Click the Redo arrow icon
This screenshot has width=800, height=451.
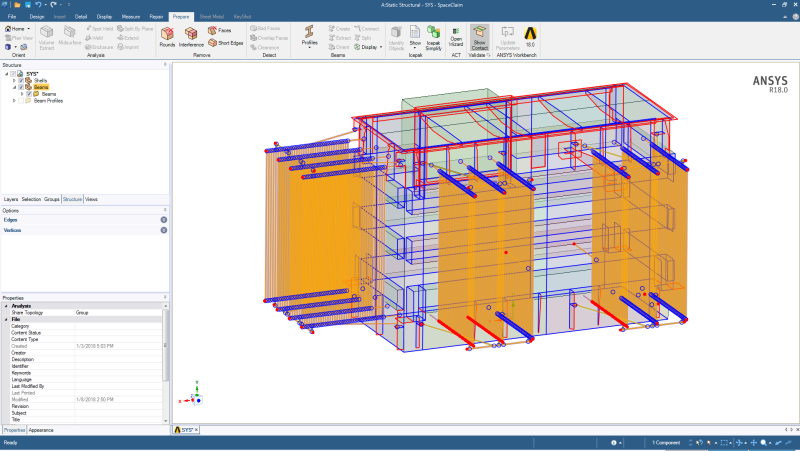pos(53,5)
